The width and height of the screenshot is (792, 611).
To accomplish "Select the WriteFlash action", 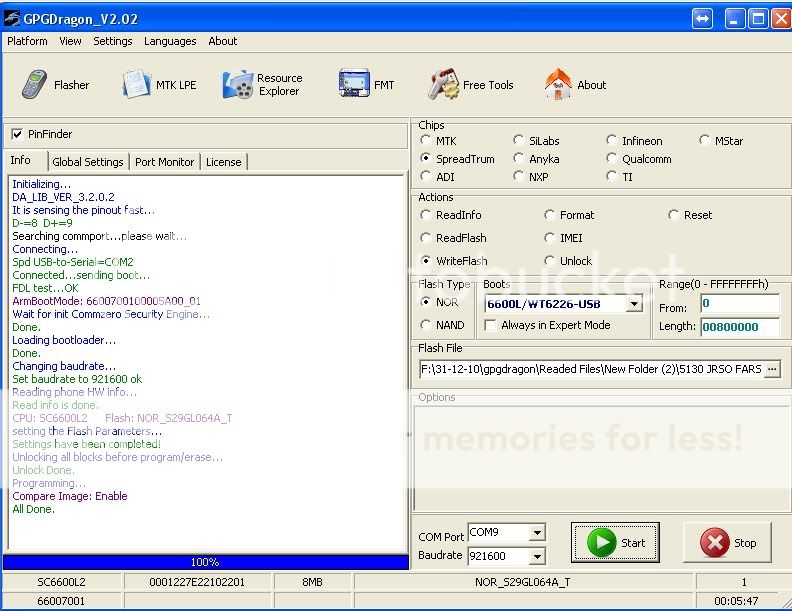I will click(425, 261).
